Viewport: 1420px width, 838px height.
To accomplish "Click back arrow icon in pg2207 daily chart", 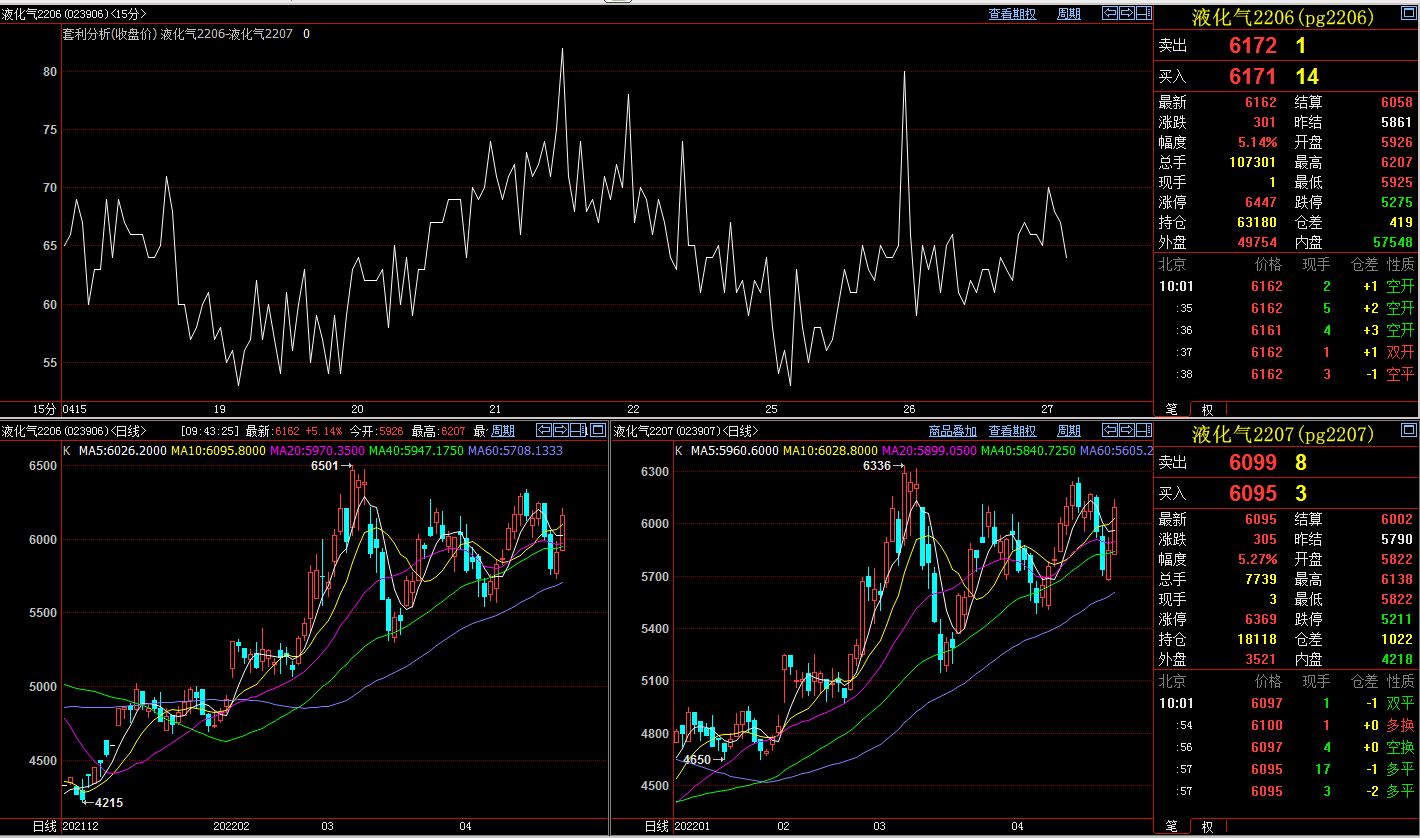I will [x=1110, y=430].
